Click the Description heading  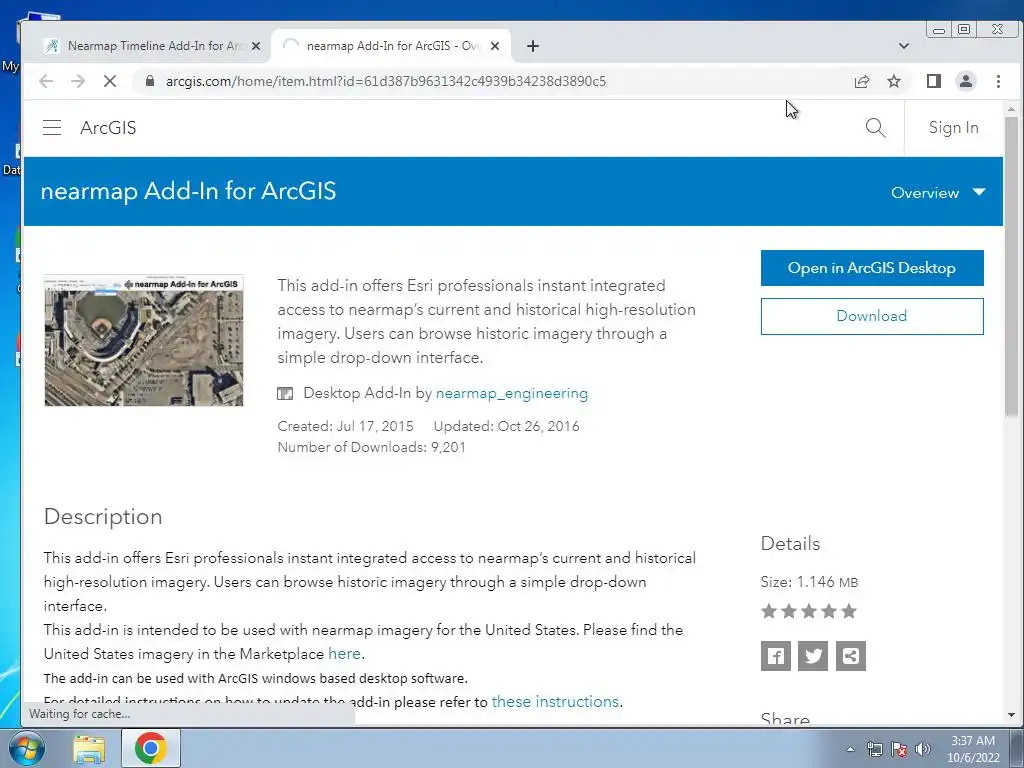pyautogui.click(x=103, y=517)
